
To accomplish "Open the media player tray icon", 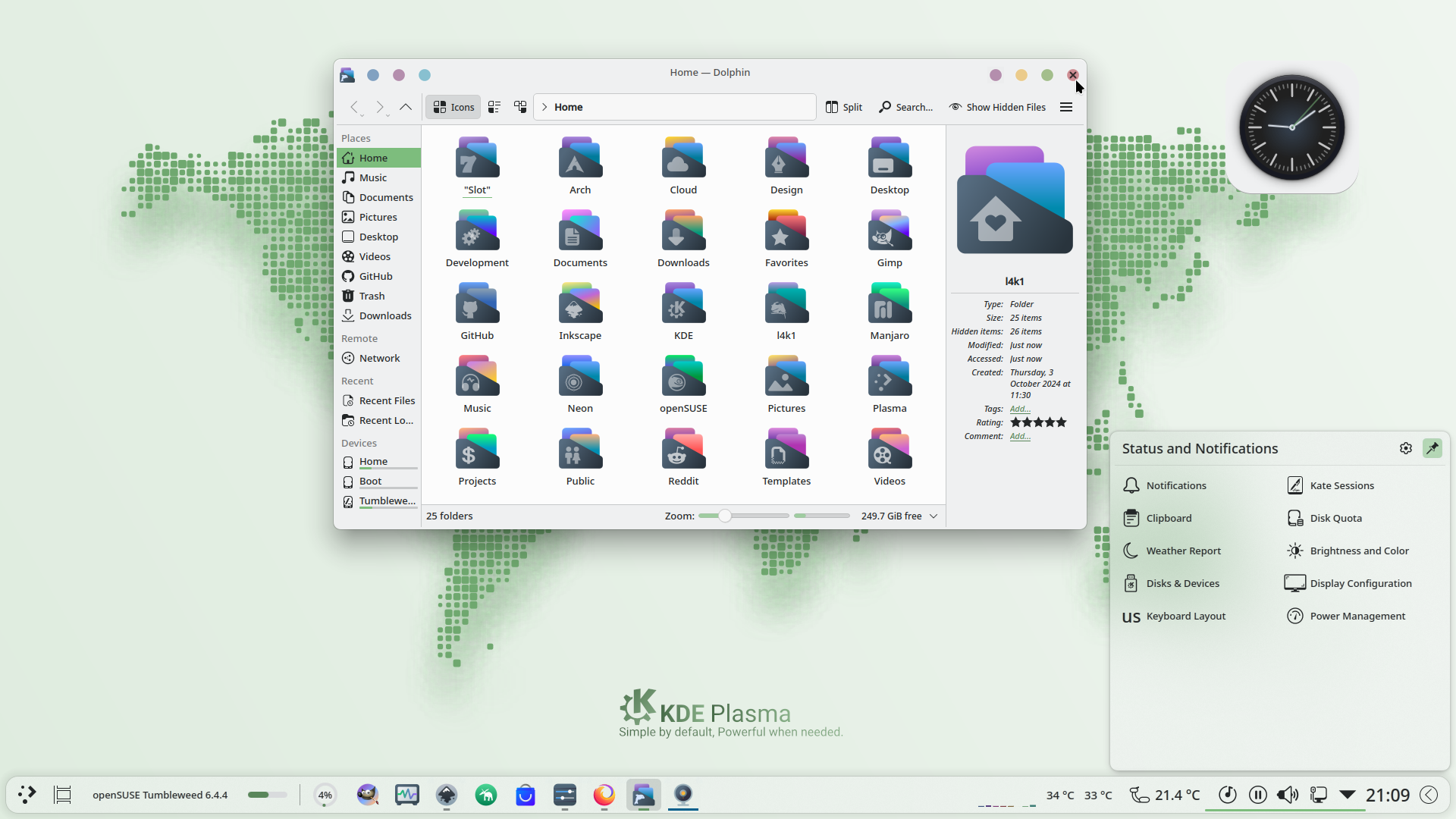I will pyautogui.click(x=1228, y=794).
